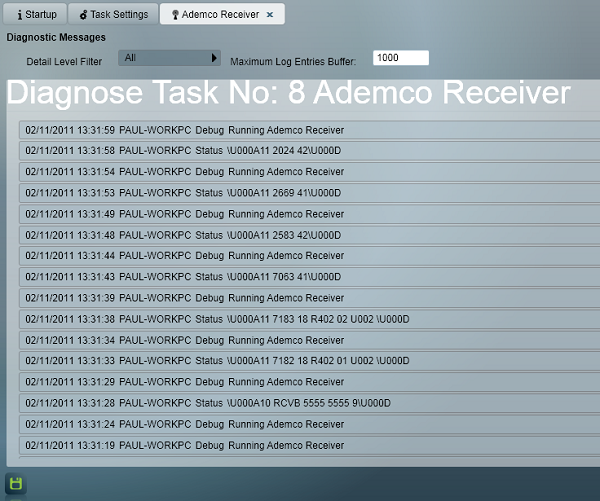Select the 13:31:29 Debug log entry
The image size is (600, 501).
tap(309, 382)
